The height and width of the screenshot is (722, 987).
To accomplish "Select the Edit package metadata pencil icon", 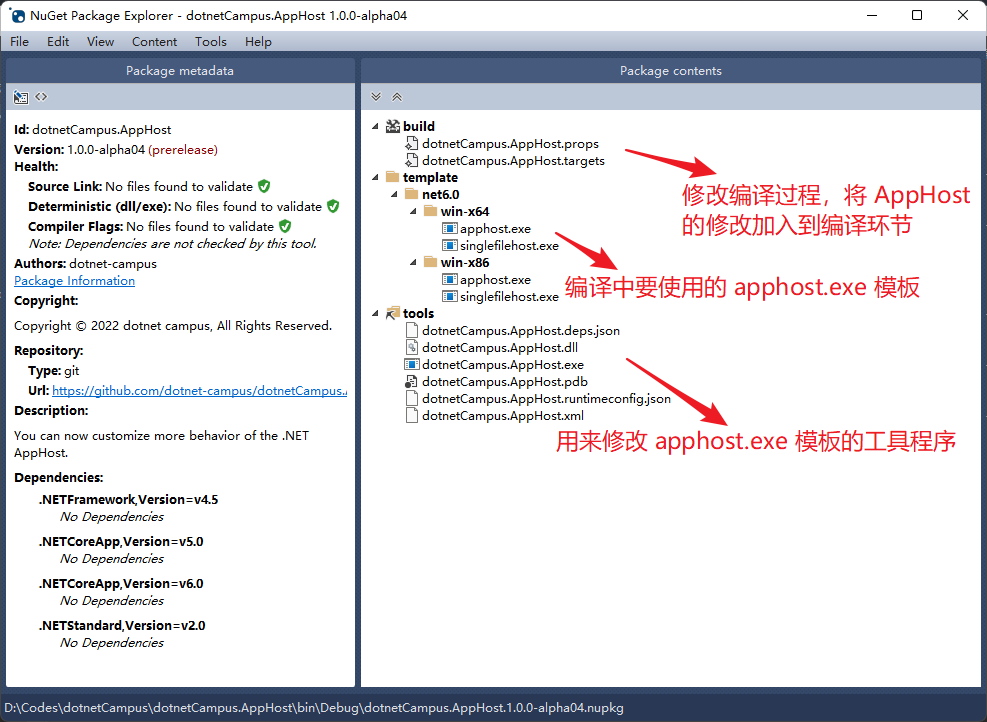I will click(x=20, y=96).
